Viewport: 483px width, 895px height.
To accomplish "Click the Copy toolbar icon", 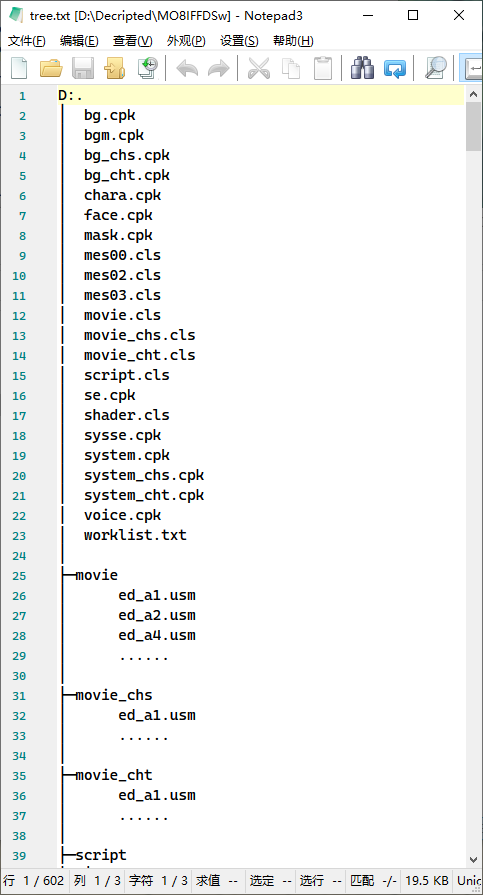I will [291, 68].
